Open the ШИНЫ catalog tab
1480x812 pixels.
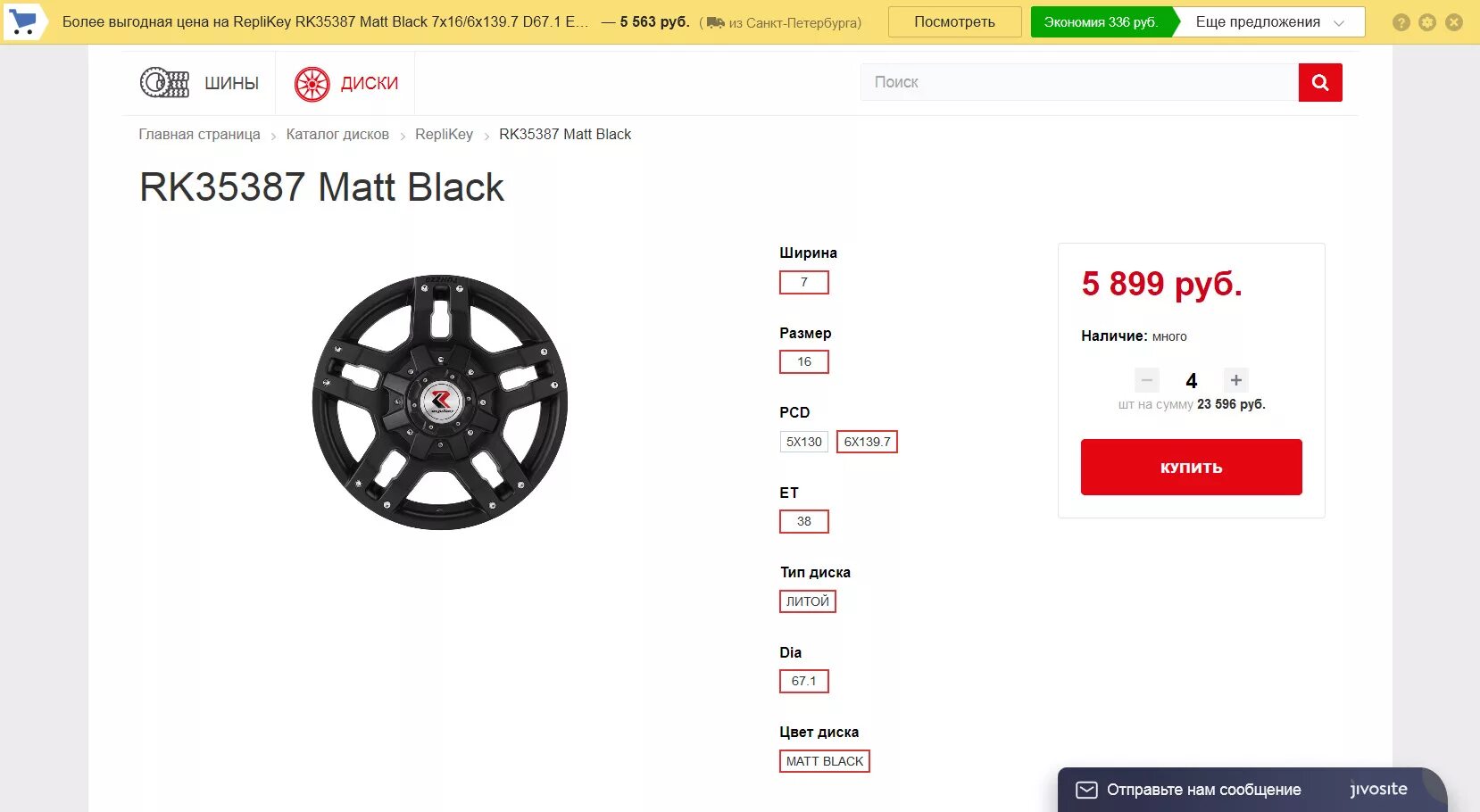click(x=200, y=83)
